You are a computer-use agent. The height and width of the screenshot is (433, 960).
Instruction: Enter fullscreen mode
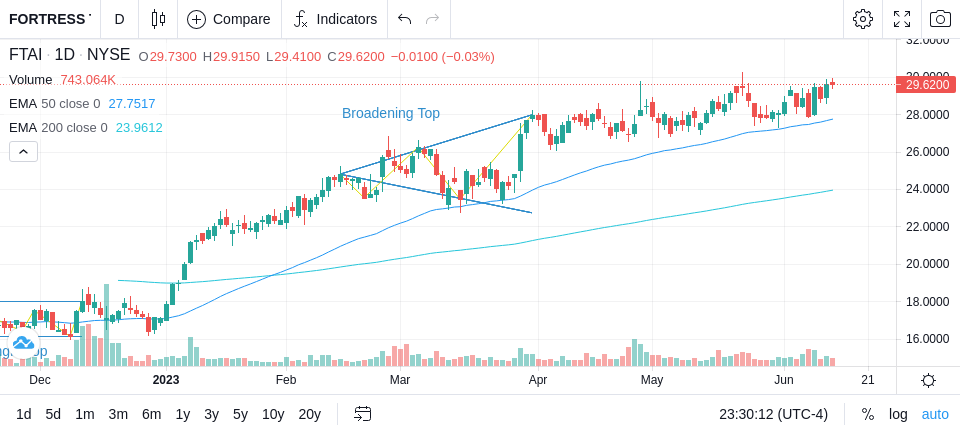(902, 19)
